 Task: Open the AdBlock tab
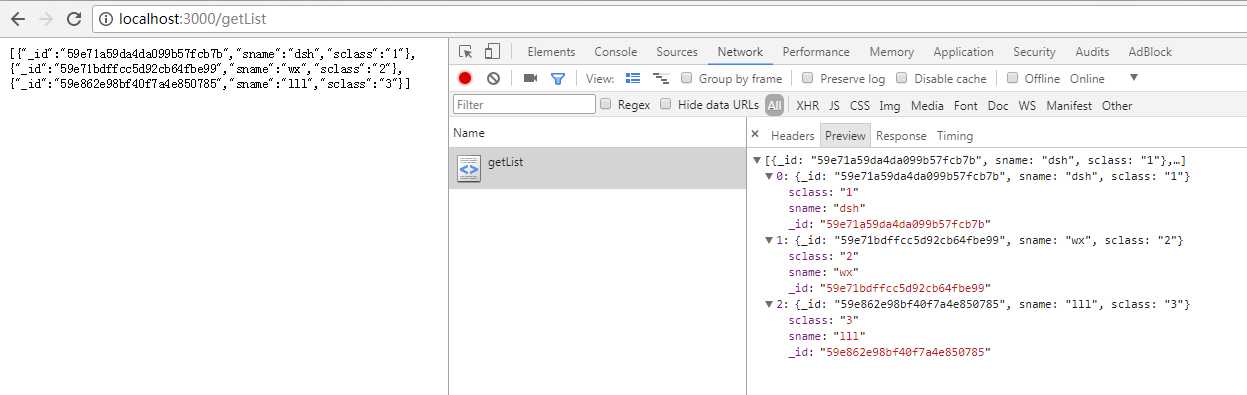pos(1150,52)
